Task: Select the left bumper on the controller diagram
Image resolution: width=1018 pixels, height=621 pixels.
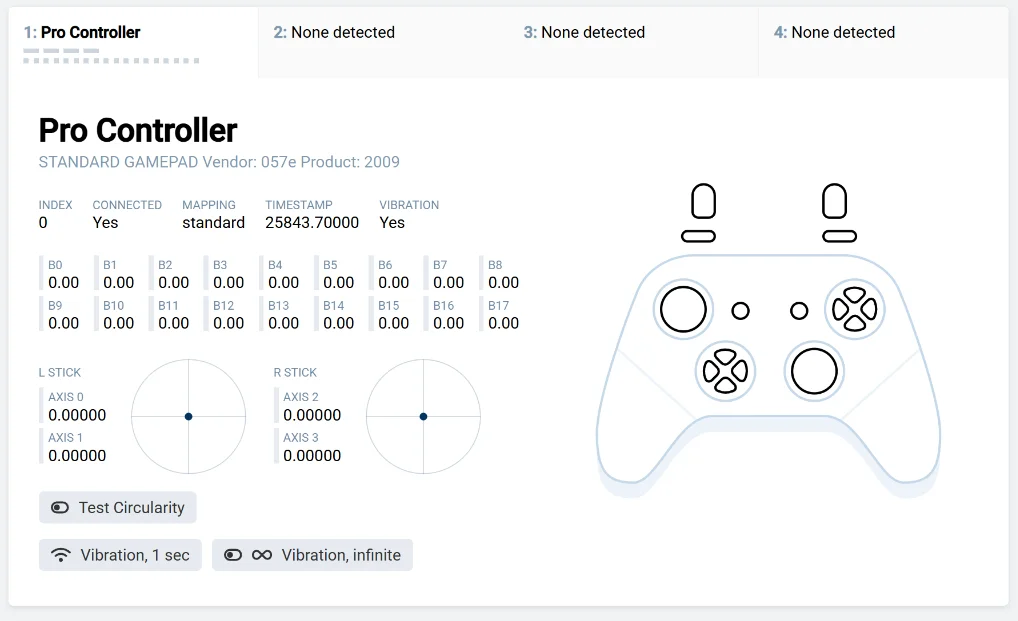Action: tap(699, 236)
